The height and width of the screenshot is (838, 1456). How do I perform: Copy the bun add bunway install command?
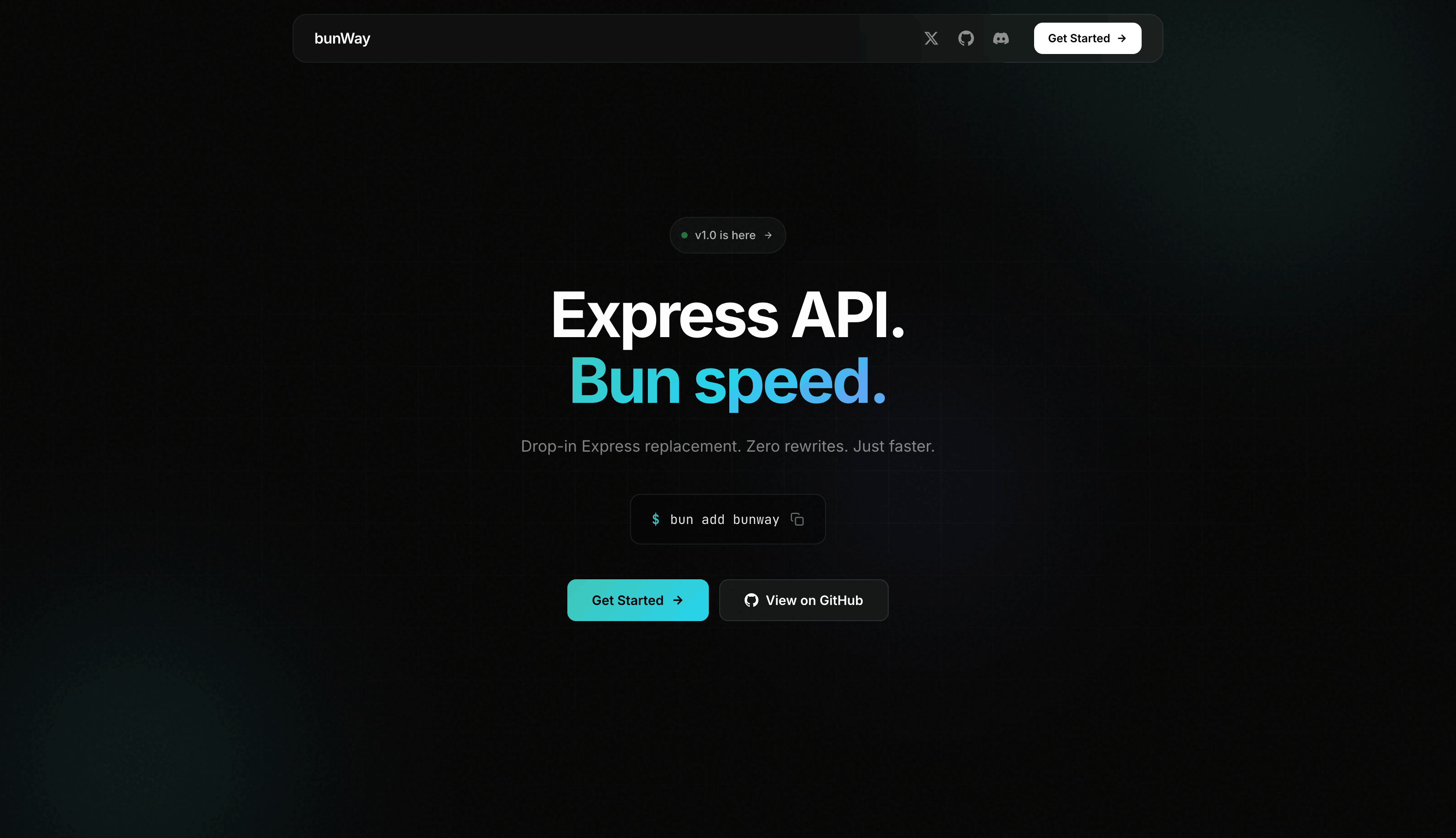797,519
